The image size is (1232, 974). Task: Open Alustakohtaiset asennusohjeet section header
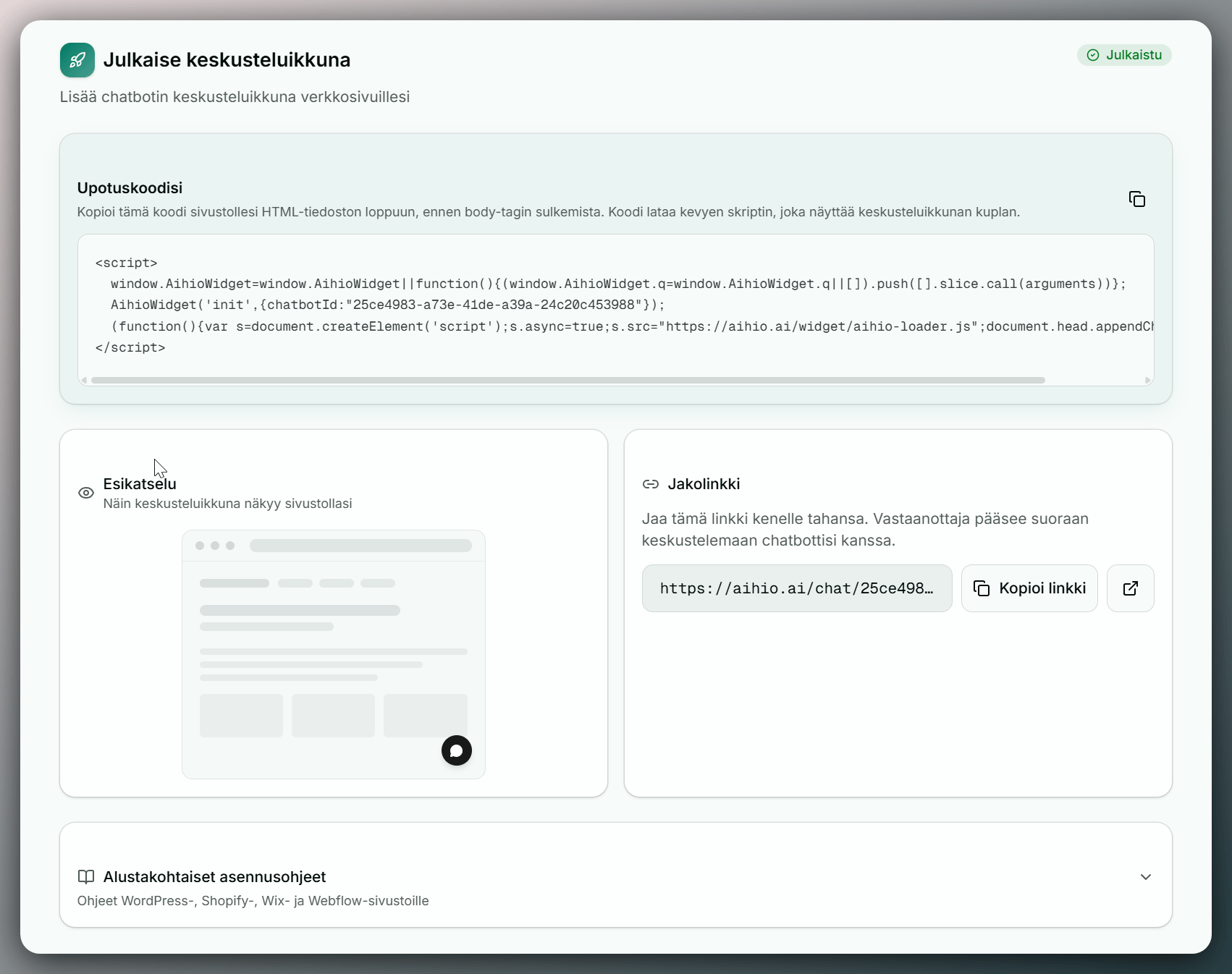[x=616, y=875]
